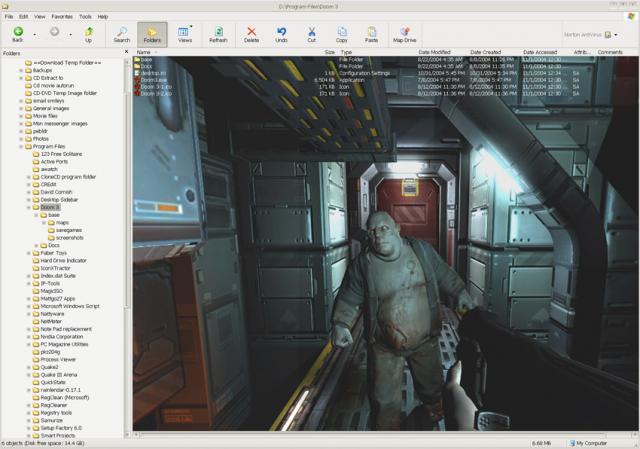Screen dimensions: 640x449
Task: Open the Views toolbar button
Action: pyautogui.click(x=184, y=35)
